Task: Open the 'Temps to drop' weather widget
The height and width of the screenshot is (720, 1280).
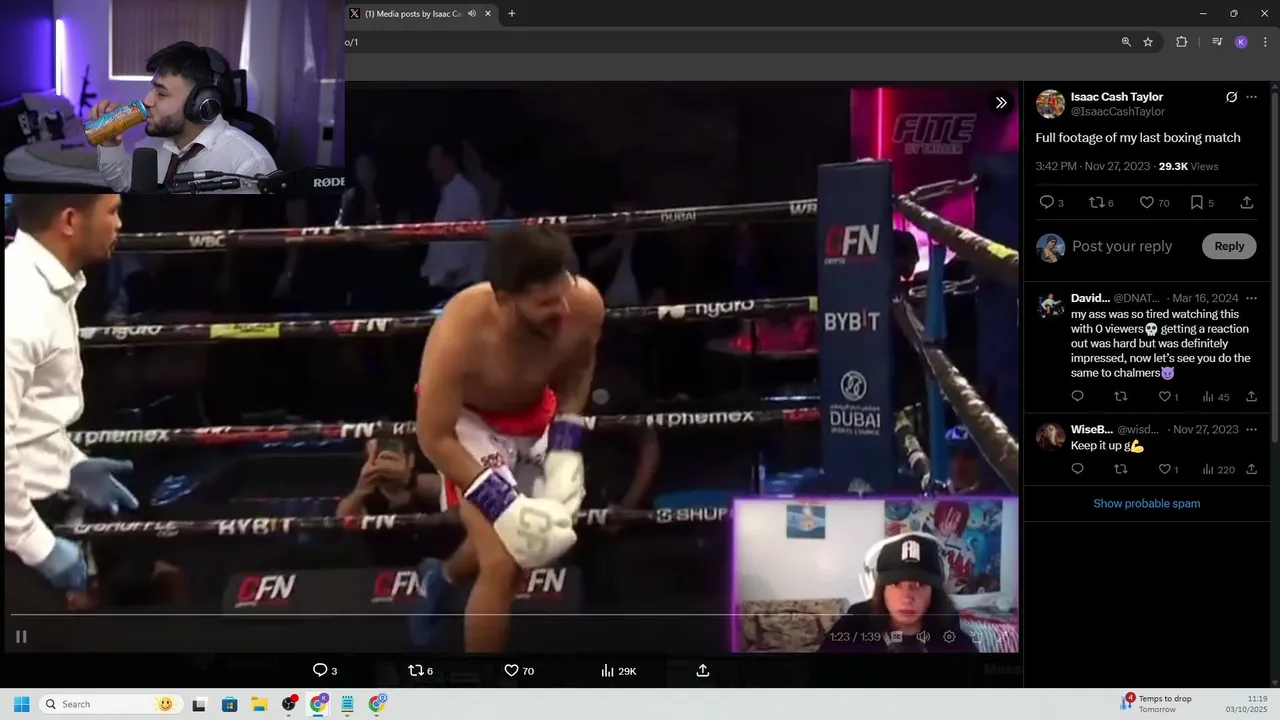Action: (1158, 704)
